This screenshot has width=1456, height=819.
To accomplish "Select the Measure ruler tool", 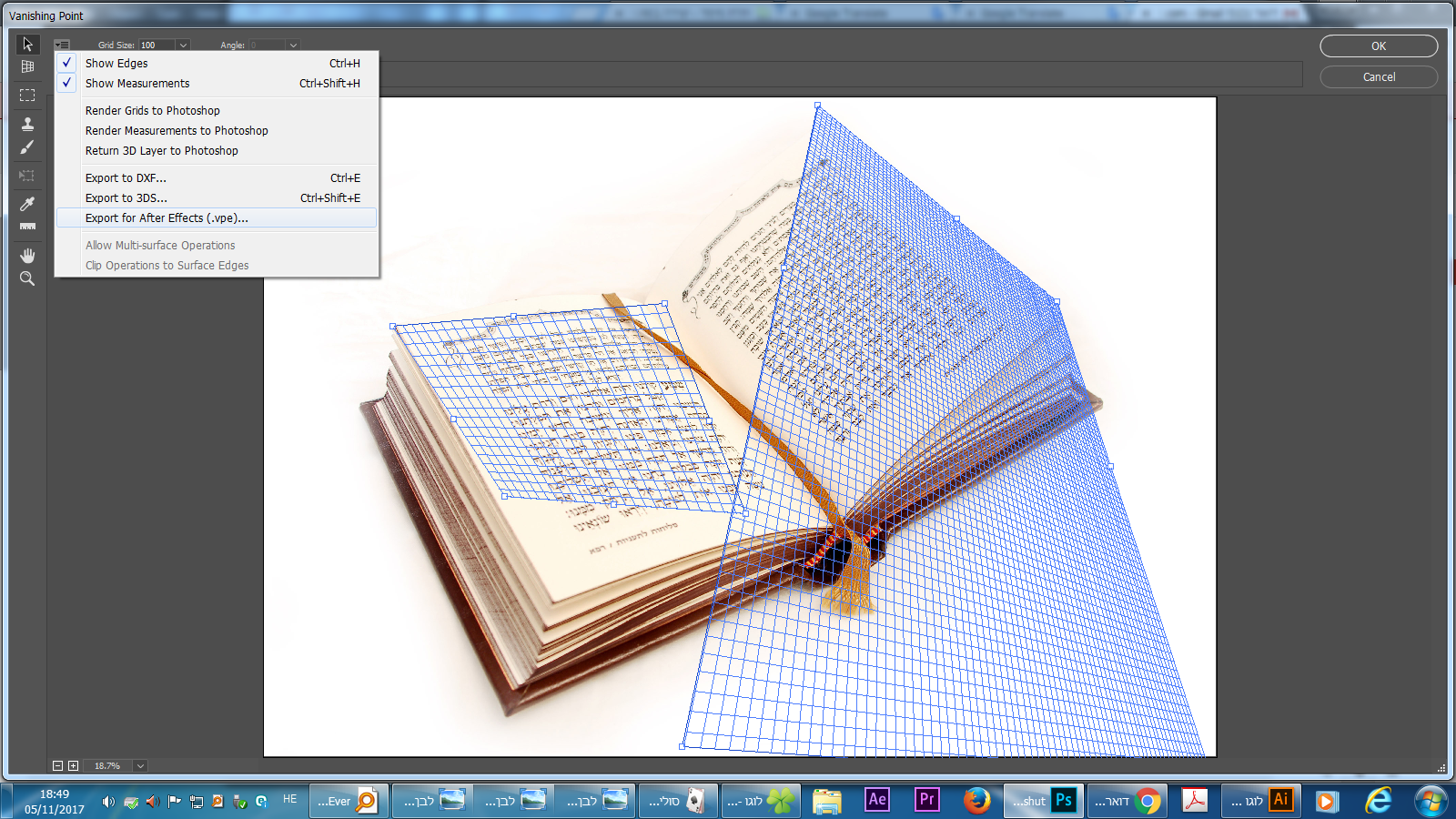I will tap(27, 227).
